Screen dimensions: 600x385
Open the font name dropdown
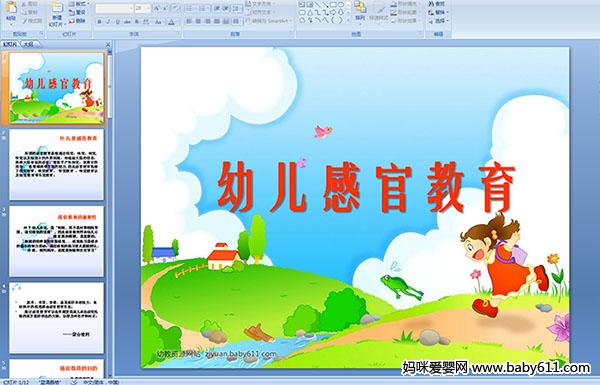[131, 8]
